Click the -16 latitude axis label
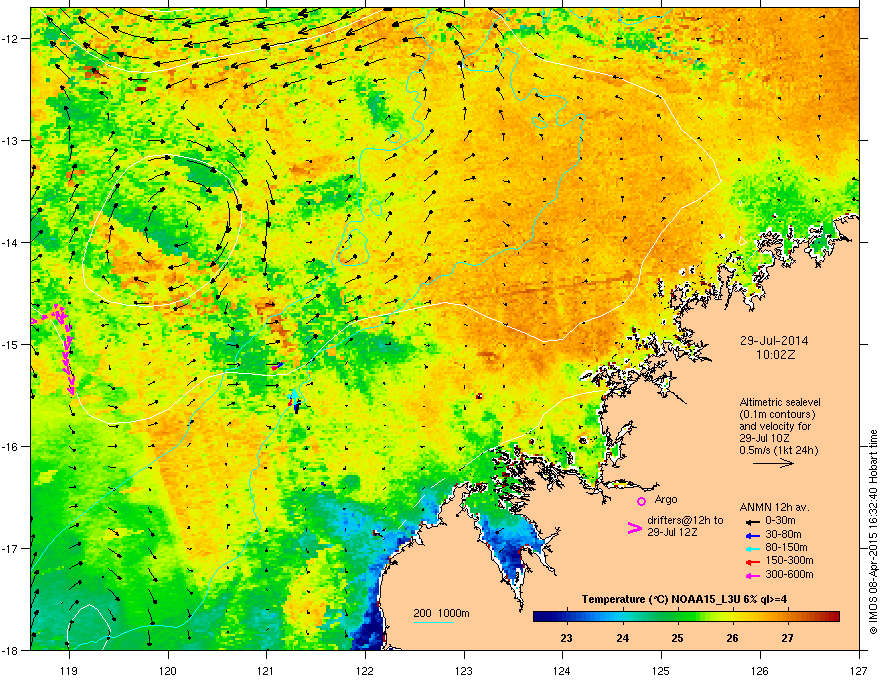The width and height of the screenshot is (880, 680). pos(11,447)
